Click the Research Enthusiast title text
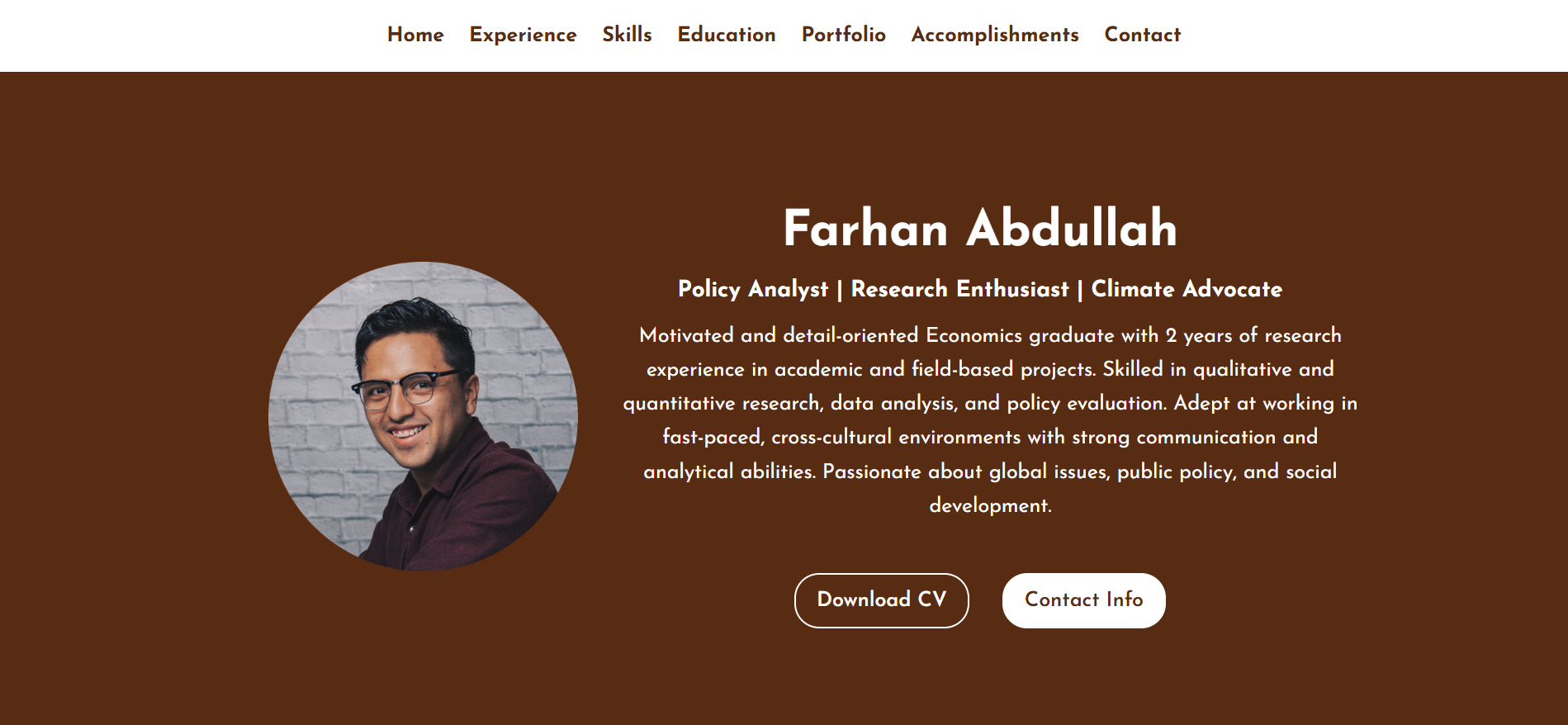1568x725 pixels. (959, 289)
